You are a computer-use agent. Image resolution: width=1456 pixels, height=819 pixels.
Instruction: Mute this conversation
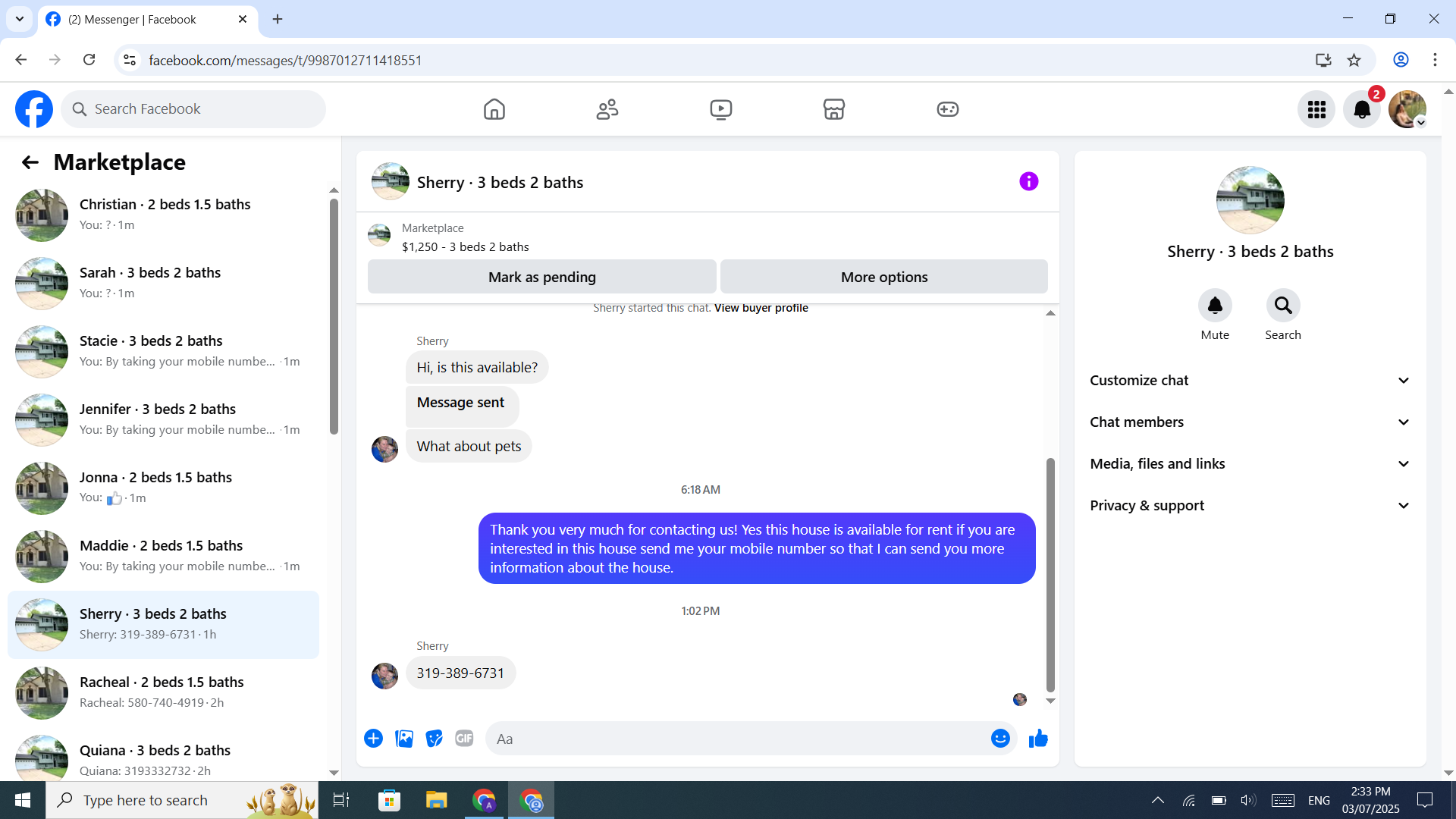[1215, 306]
